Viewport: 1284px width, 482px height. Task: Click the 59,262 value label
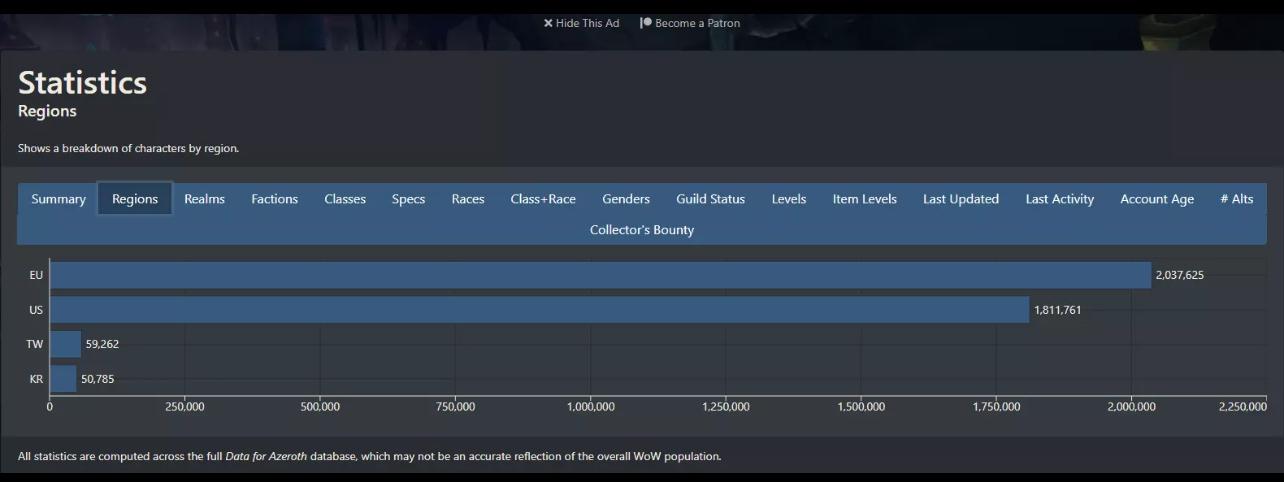tap(102, 344)
